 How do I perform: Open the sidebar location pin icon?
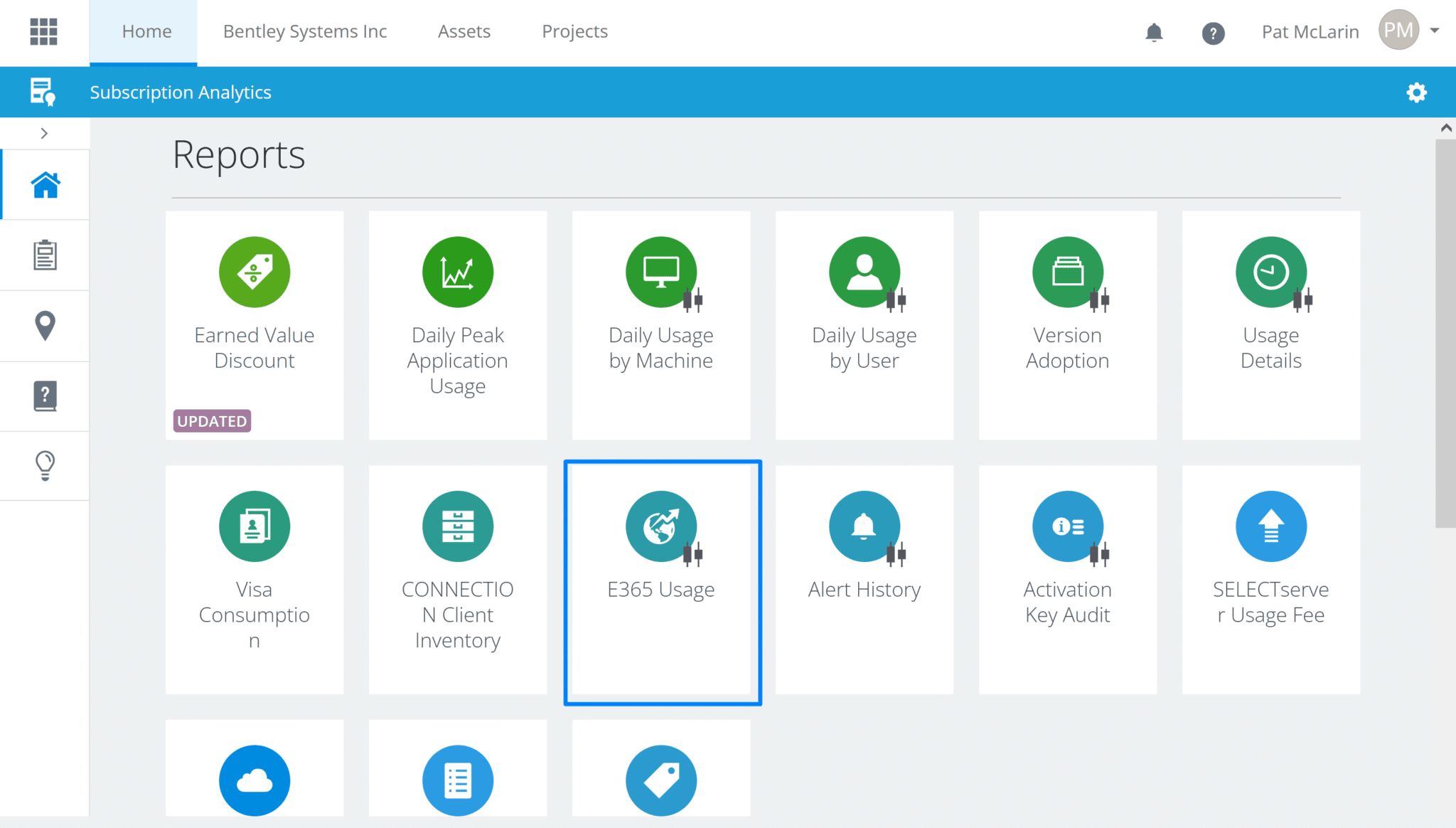(x=45, y=326)
